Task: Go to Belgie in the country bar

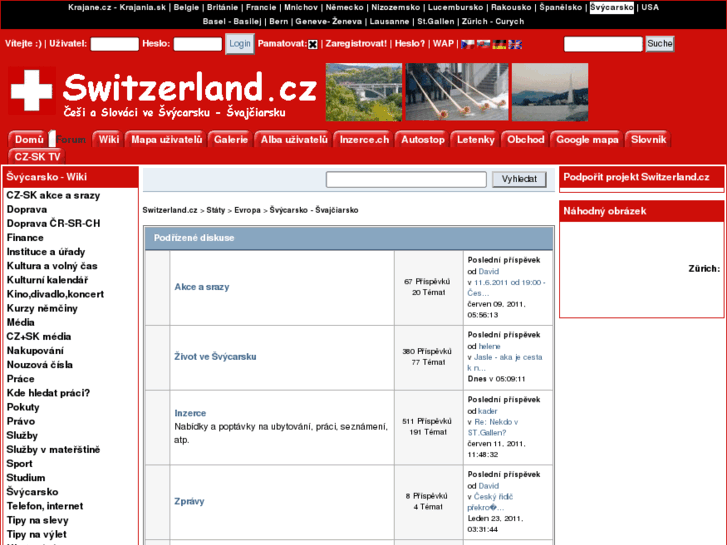Action: 186,7
